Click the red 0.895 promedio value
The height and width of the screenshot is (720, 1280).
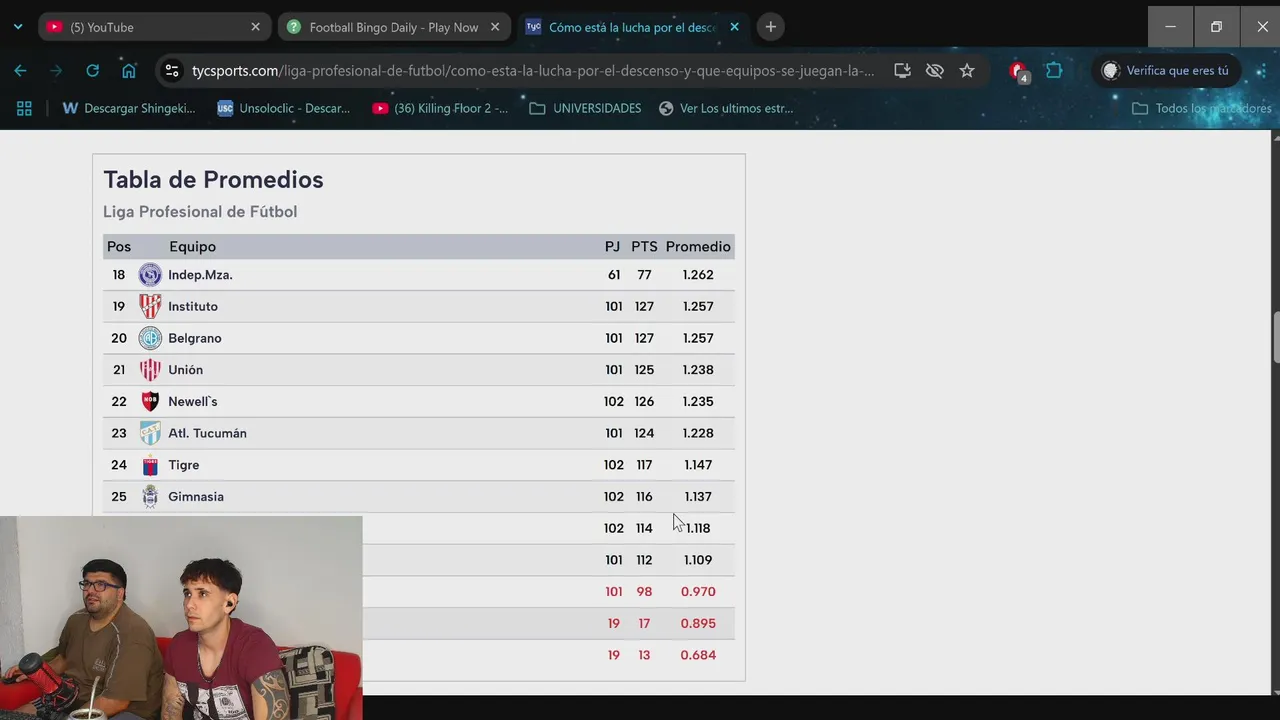coord(698,623)
